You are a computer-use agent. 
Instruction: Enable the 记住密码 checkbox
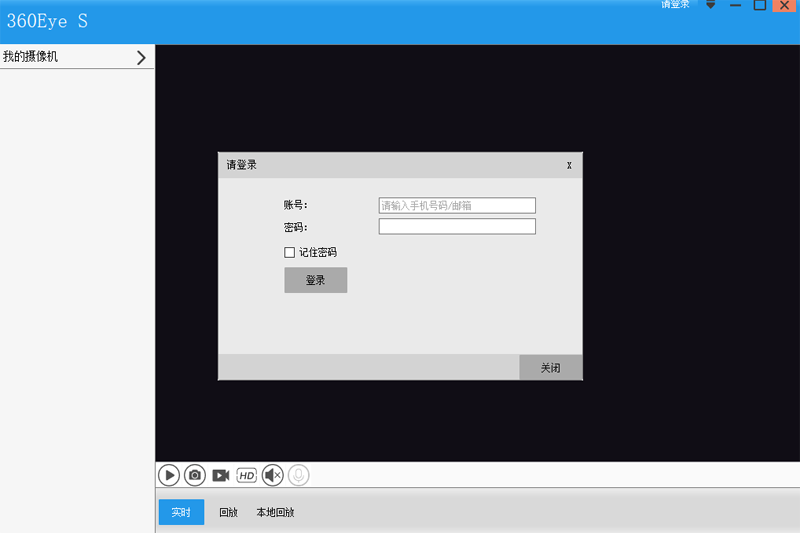(x=289, y=252)
